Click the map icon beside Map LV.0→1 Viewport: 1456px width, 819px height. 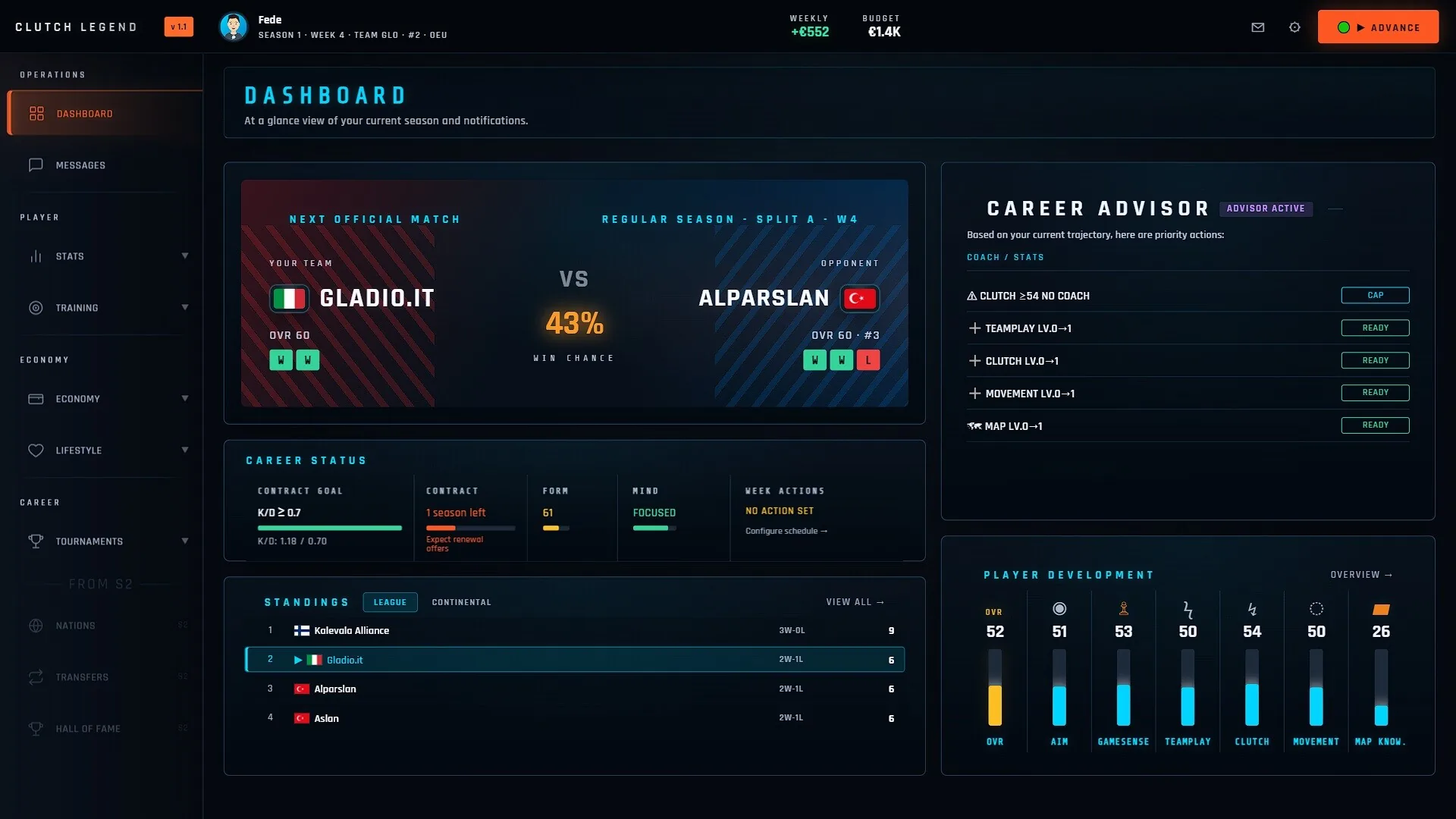(974, 426)
